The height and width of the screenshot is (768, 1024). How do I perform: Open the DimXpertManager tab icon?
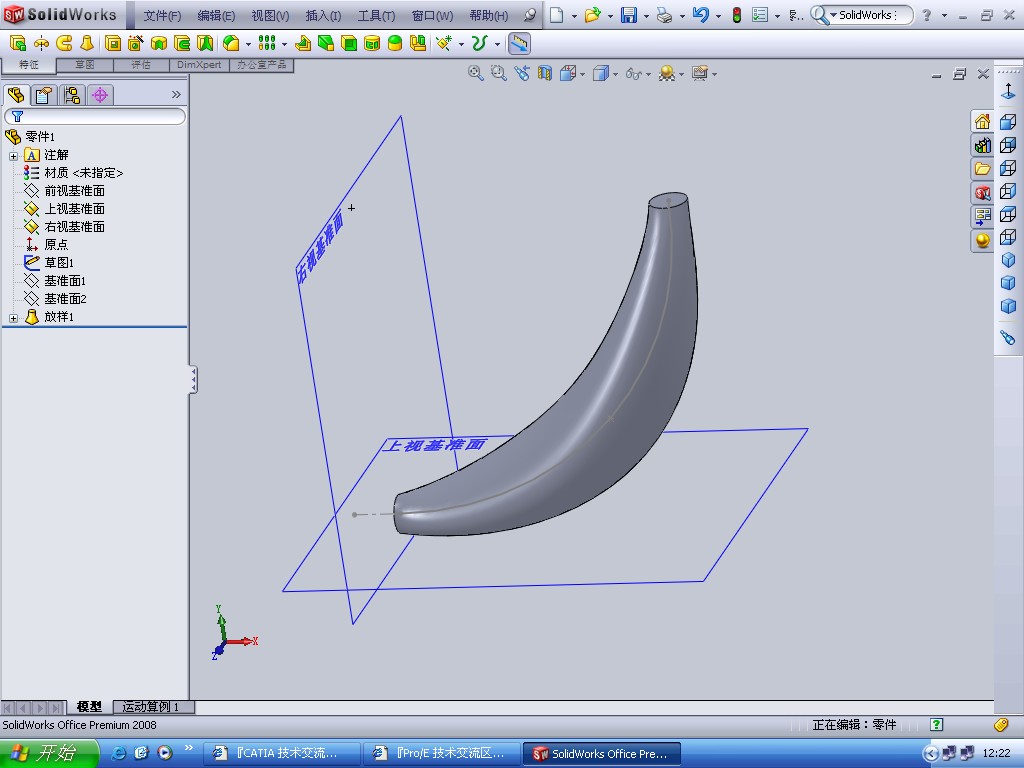pos(100,95)
